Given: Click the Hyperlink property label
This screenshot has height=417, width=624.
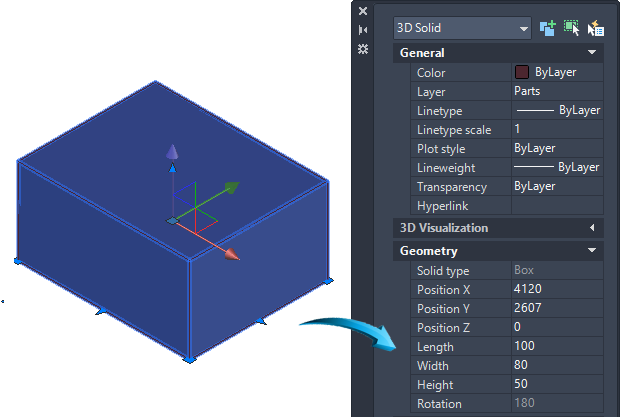Looking at the screenshot, I should click(x=443, y=206).
